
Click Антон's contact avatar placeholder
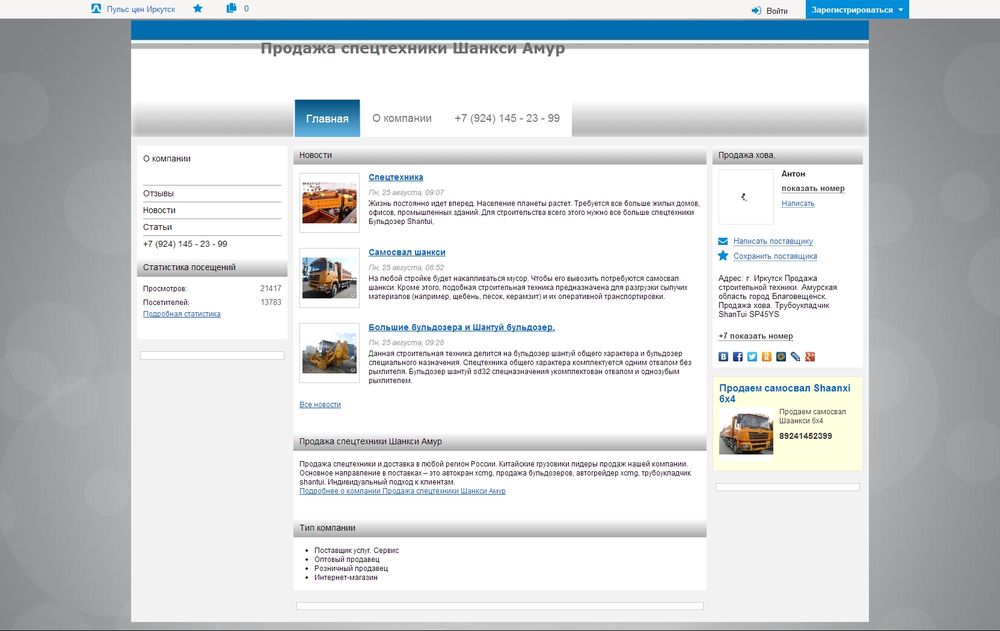746,197
